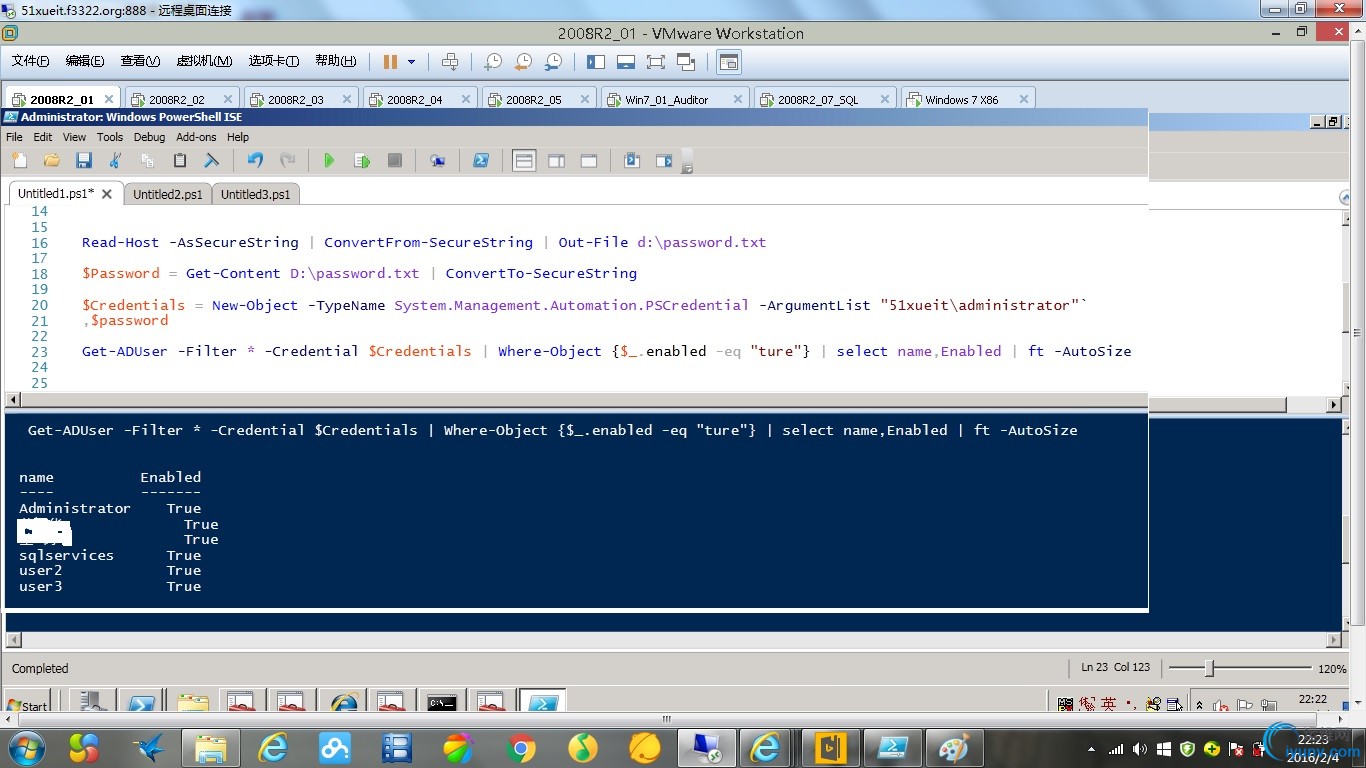Screen dimensions: 1366x768
Task: Open the Debug menu
Action: pos(149,137)
